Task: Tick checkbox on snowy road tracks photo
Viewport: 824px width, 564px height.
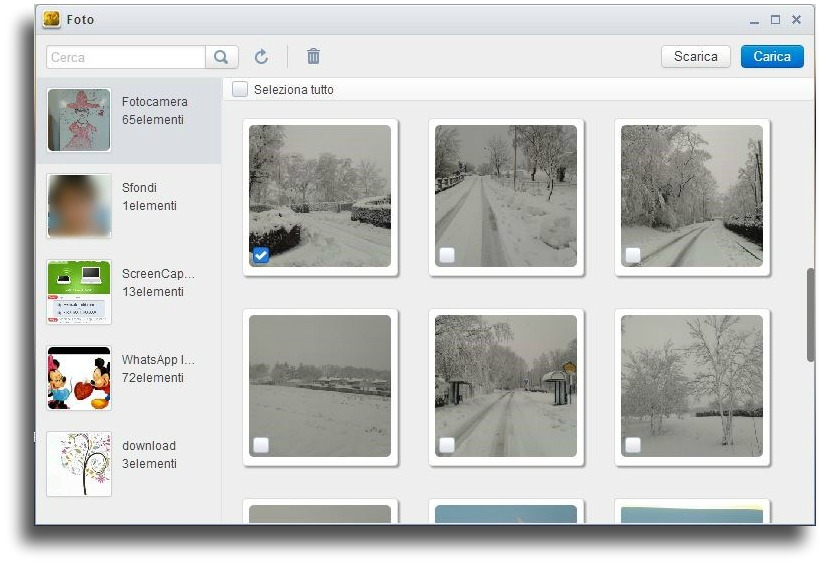Action: pos(447,255)
